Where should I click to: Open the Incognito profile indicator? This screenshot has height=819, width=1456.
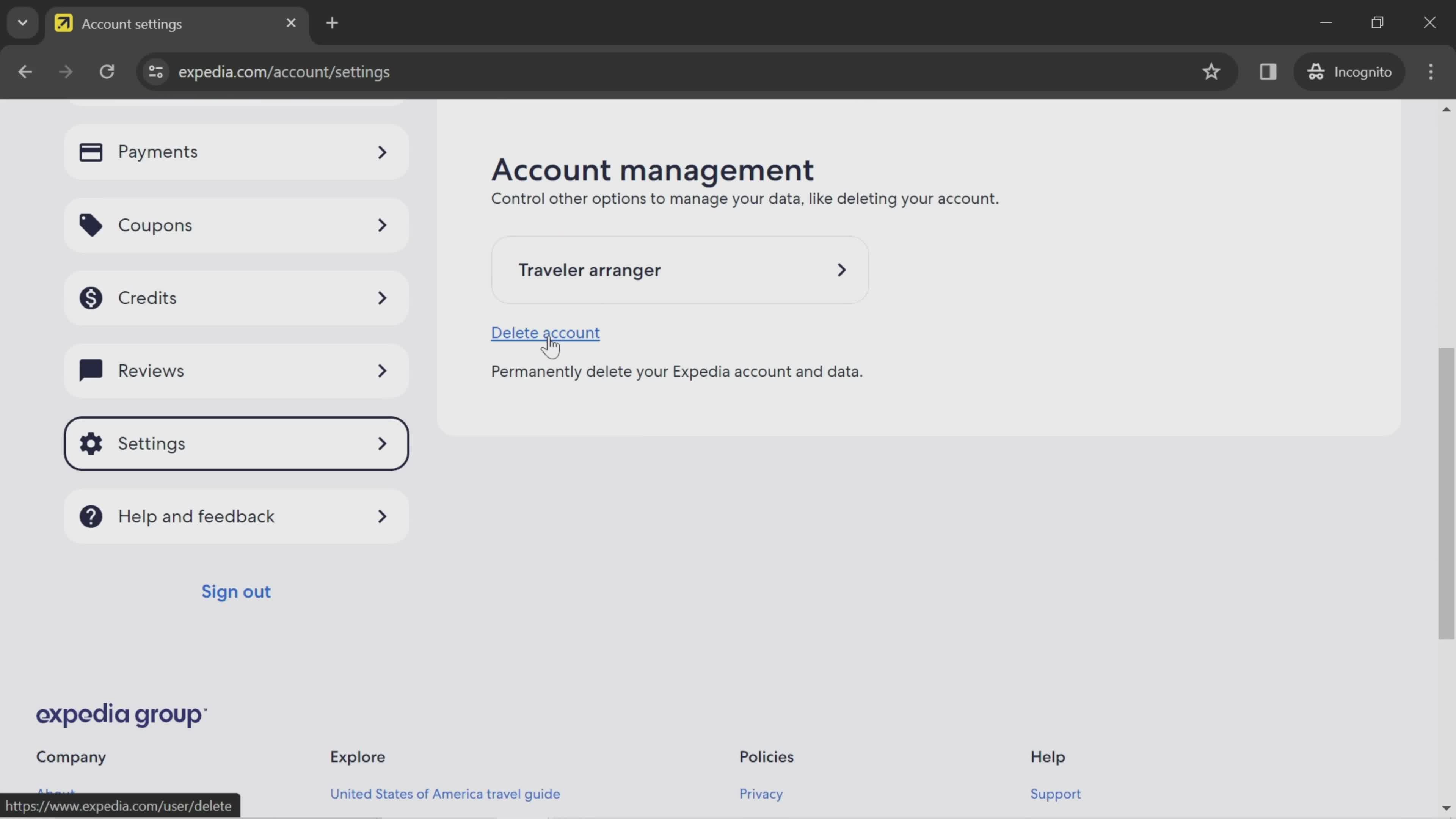(1349, 72)
